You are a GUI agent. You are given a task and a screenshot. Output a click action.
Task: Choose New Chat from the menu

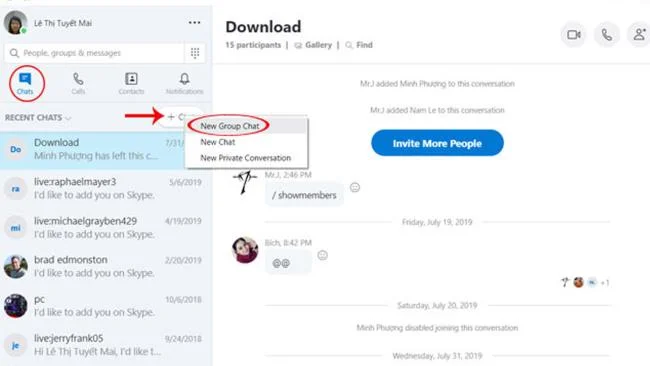[218, 142]
